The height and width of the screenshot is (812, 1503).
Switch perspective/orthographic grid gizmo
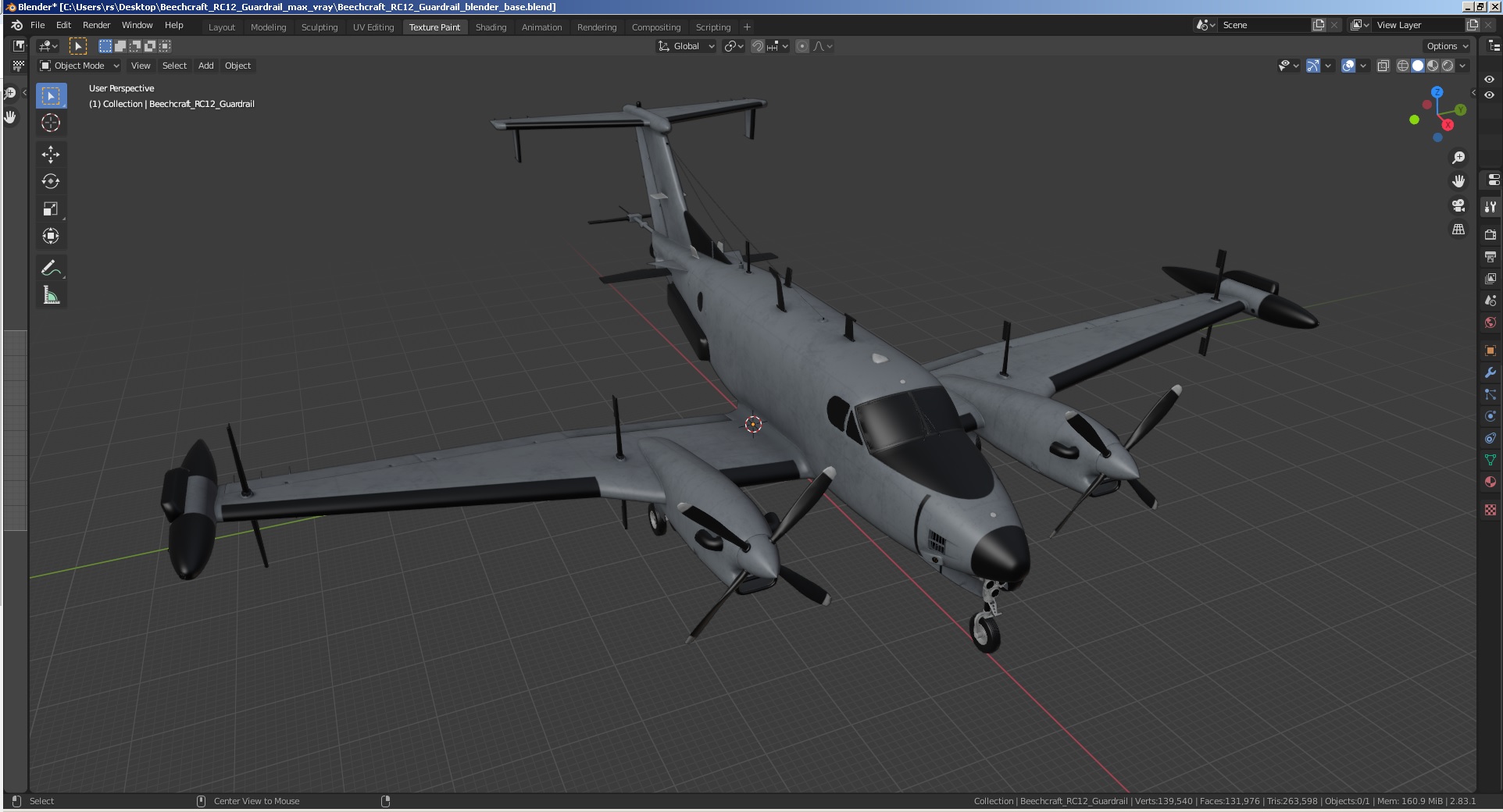(1458, 230)
